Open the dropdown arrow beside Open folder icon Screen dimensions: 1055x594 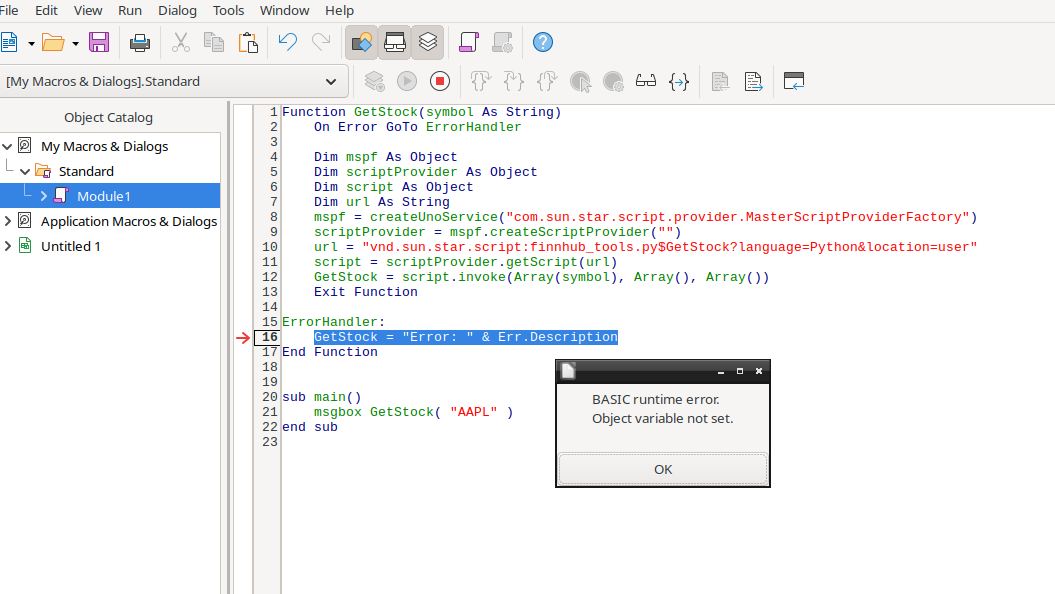[75, 43]
